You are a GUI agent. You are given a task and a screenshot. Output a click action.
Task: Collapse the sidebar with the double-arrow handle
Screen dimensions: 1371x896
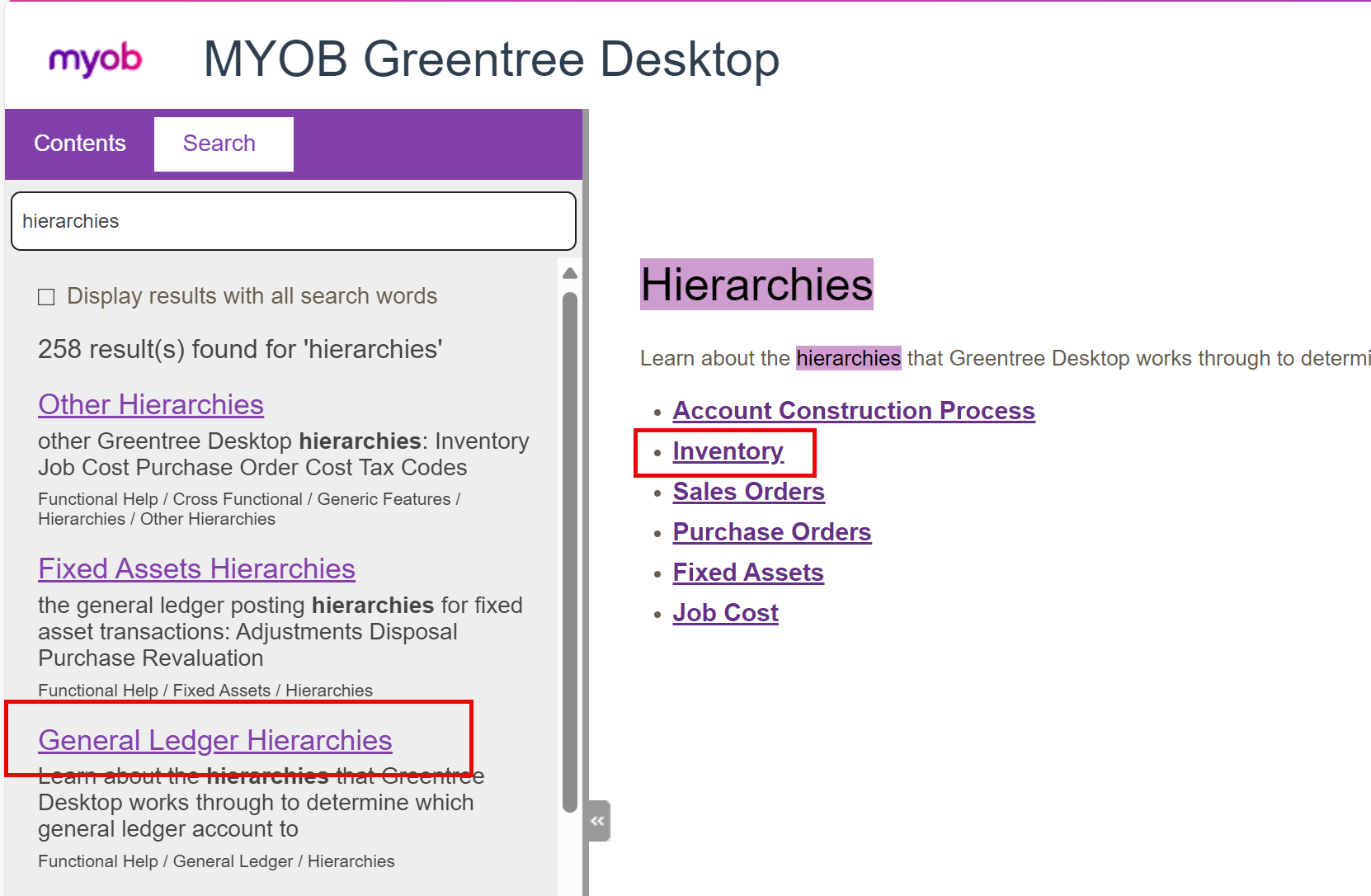coord(599,821)
